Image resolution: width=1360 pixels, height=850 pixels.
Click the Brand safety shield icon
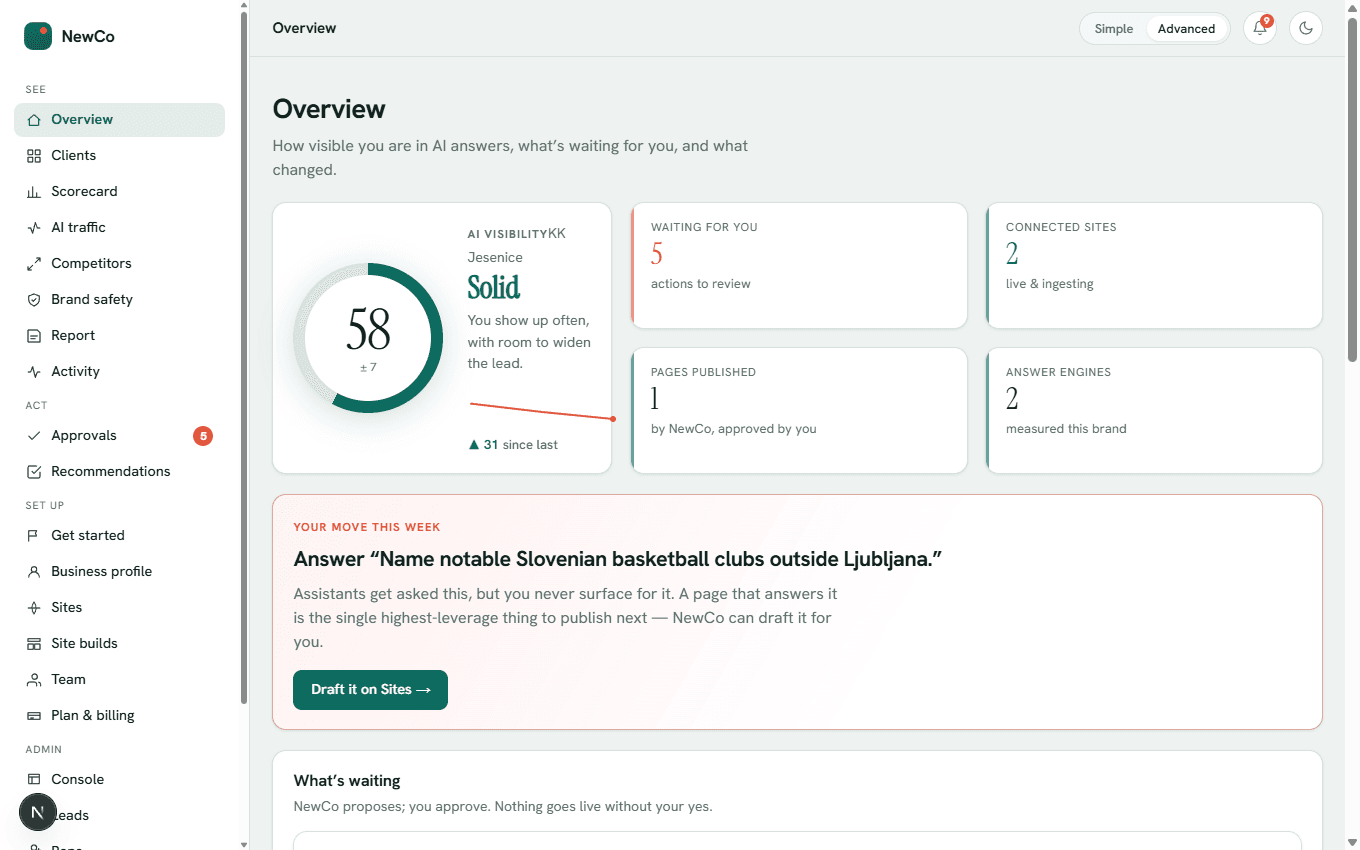[34, 300]
